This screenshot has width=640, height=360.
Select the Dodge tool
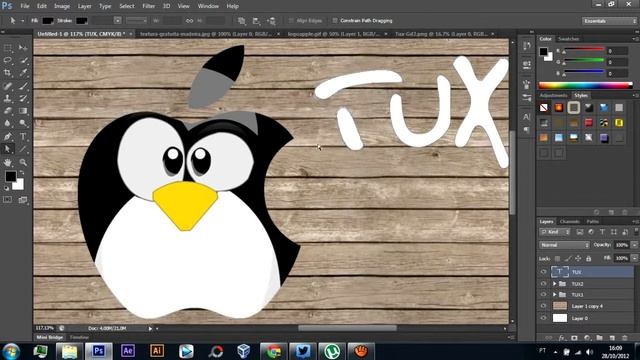coord(23,123)
